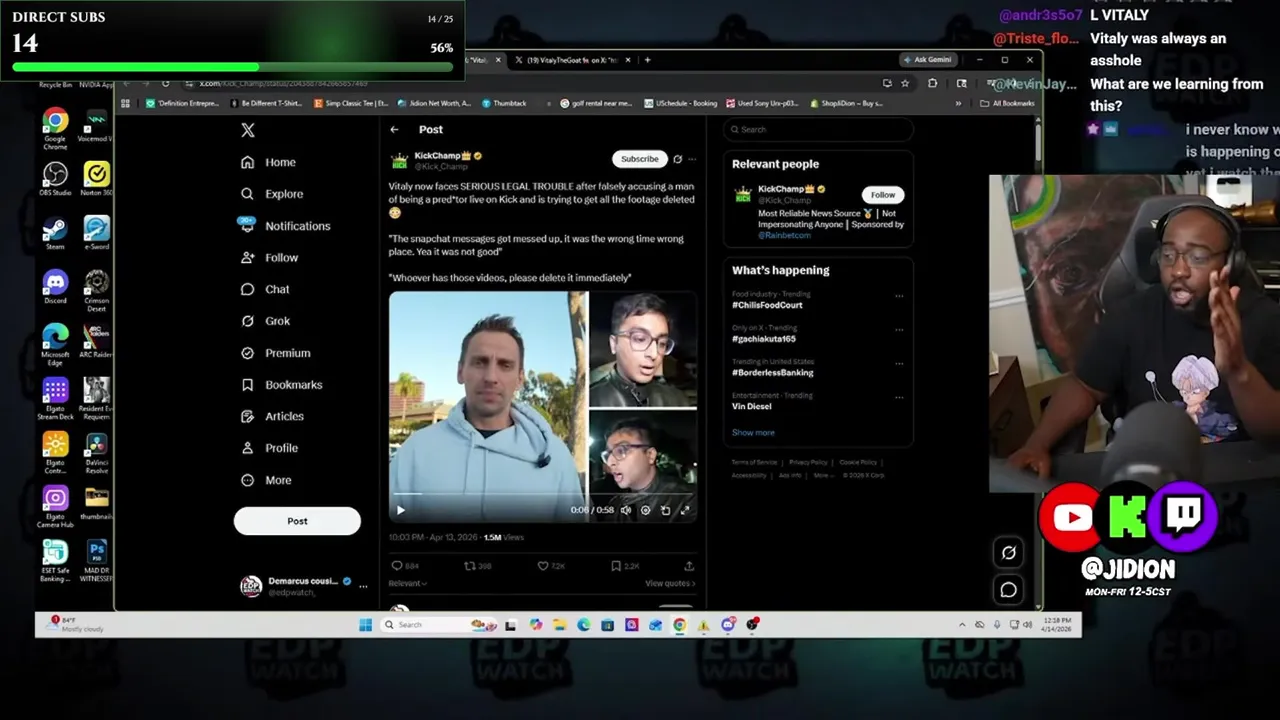This screenshot has width=1280, height=720.
Task: Star this page with the bookmark star icon
Action: coord(905,83)
